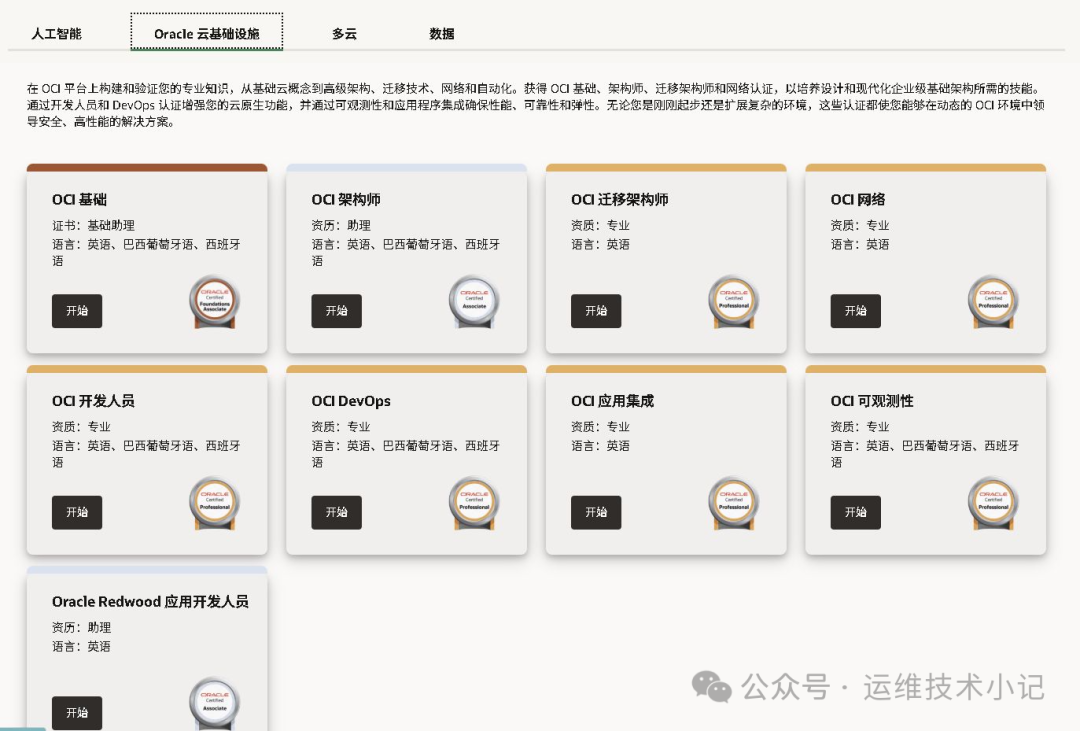Image resolution: width=1080 pixels, height=731 pixels.
Task: Click the Professional badge on OCI DevOps card
Action: point(475,503)
